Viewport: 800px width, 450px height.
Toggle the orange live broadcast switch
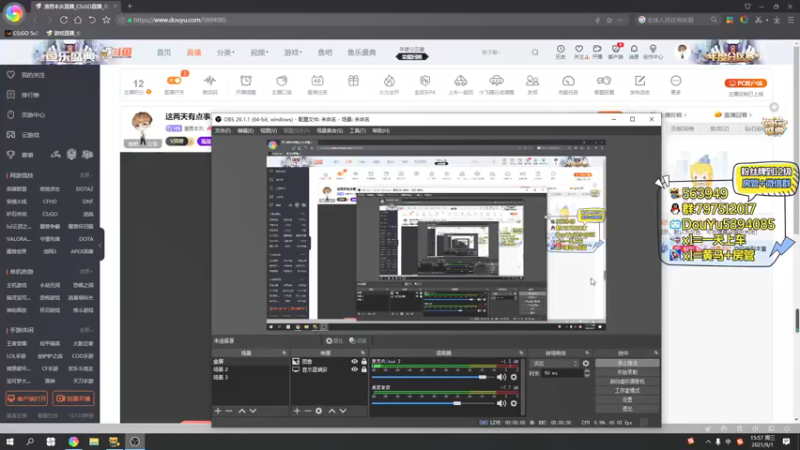click(174, 81)
